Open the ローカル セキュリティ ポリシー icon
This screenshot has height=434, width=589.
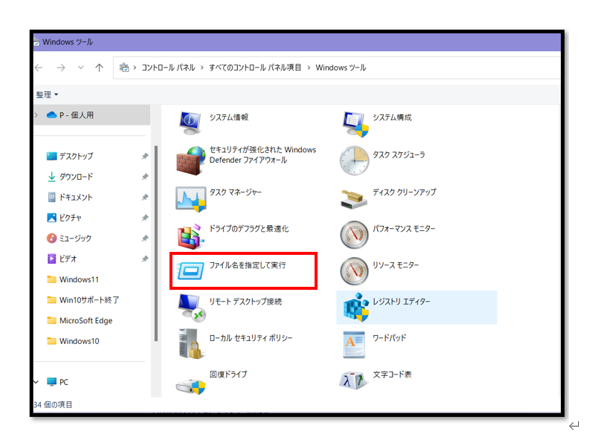point(191,344)
